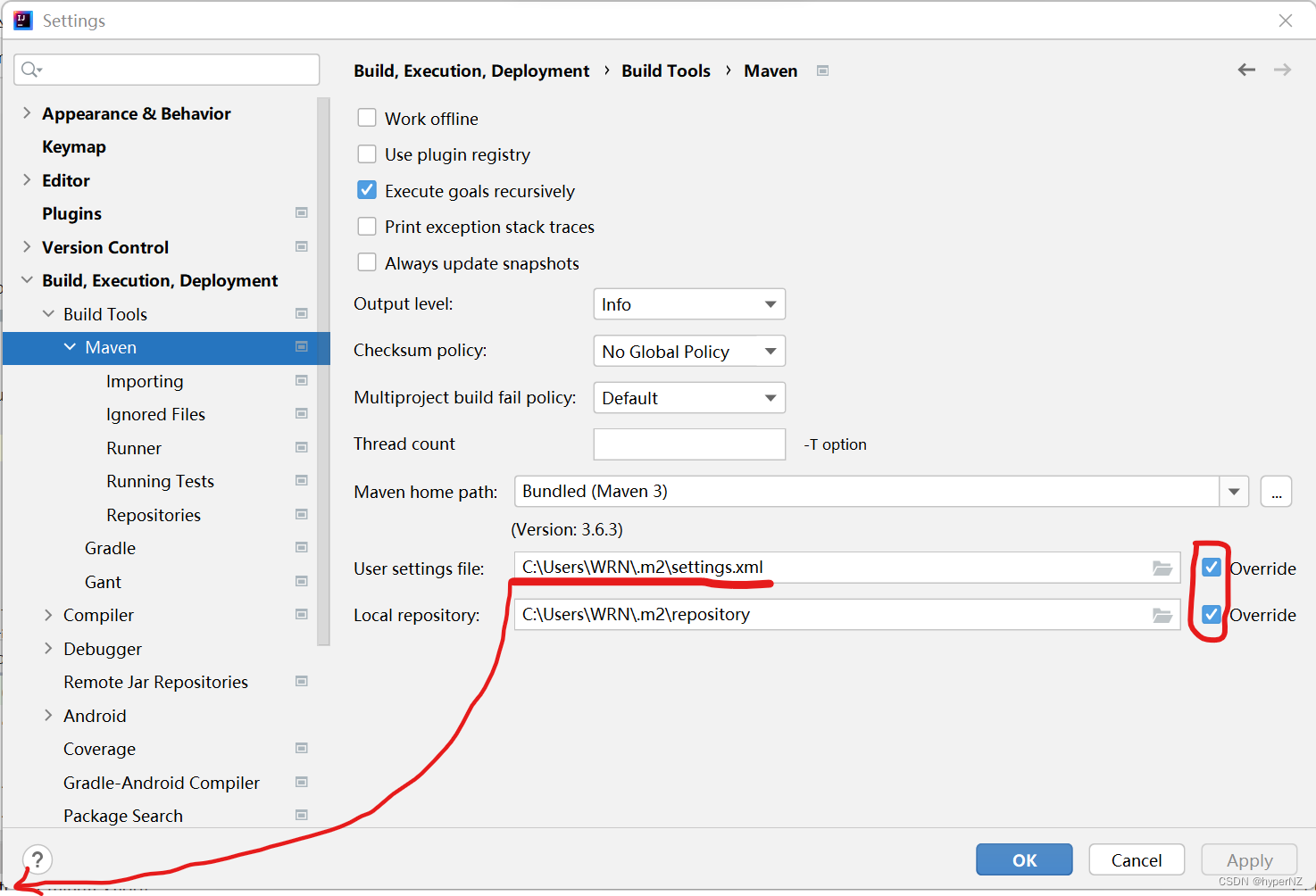
Task: Expand the Debugger node
Action: coord(48,648)
